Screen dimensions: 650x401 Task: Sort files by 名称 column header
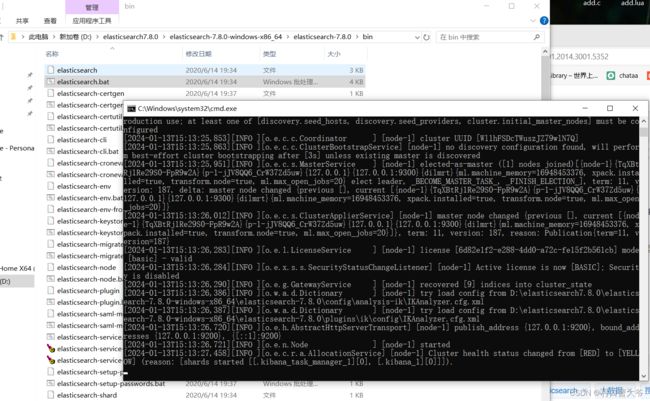(52, 53)
